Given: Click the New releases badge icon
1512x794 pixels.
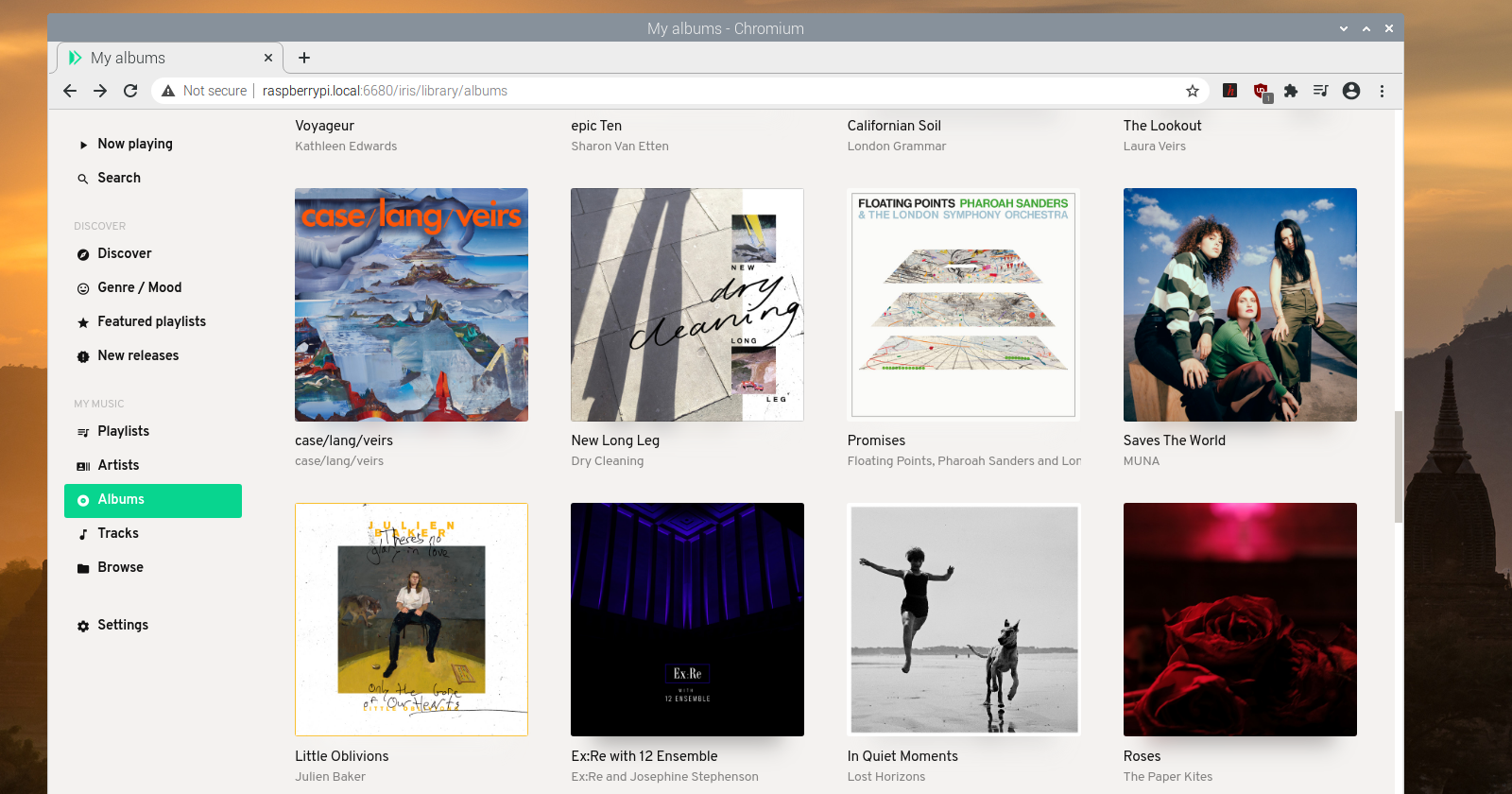Looking at the screenshot, I should pyautogui.click(x=83, y=356).
